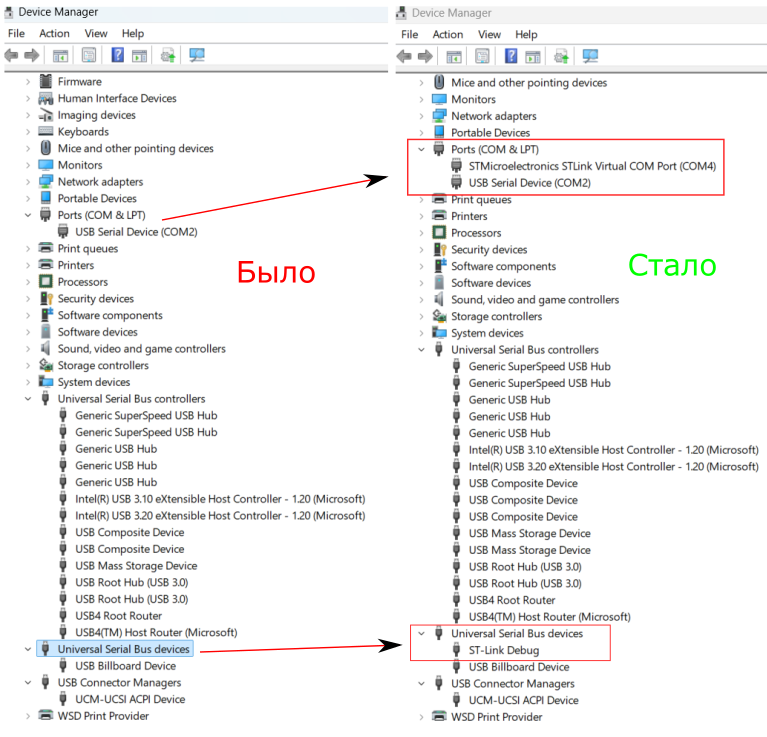Select USB Serial Device (COM2) in right window
This screenshot has height=737, width=767.
tap(529, 183)
